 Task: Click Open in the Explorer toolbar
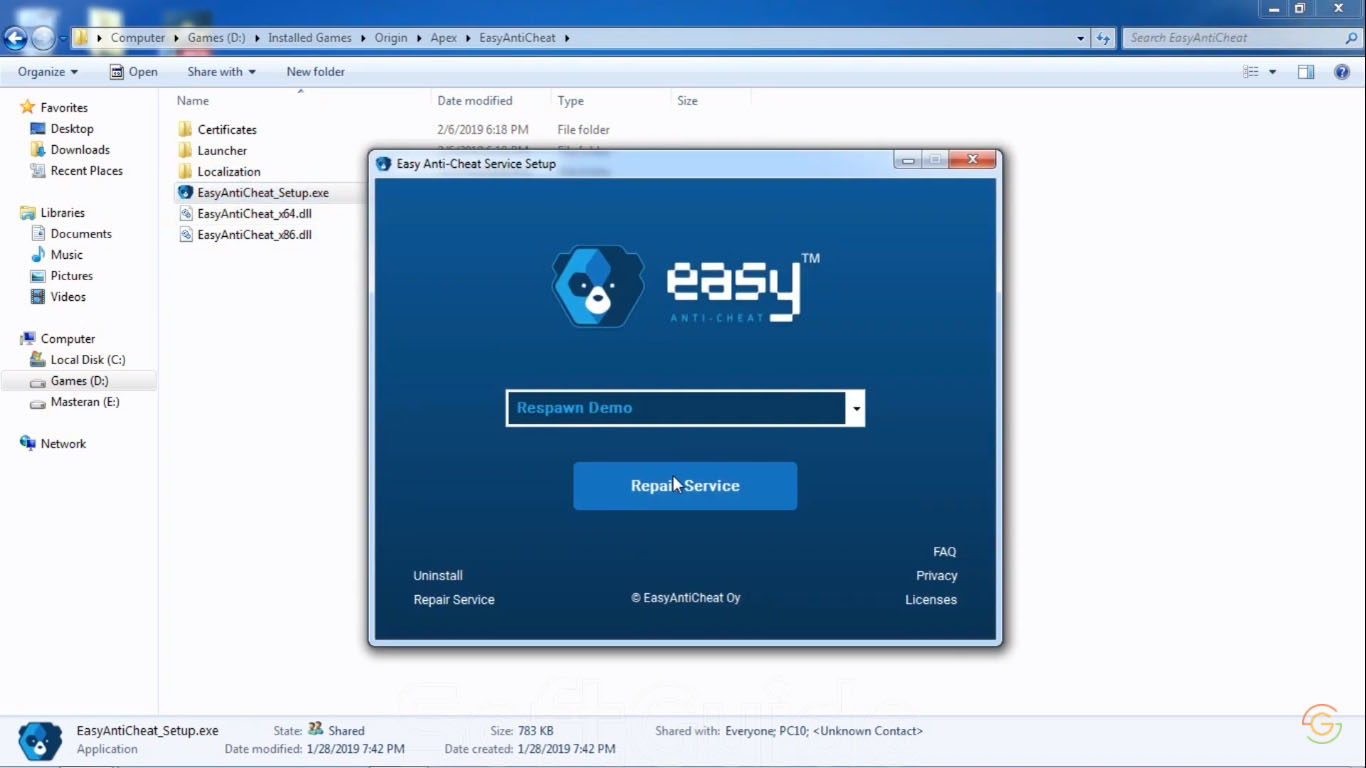tap(133, 72)
